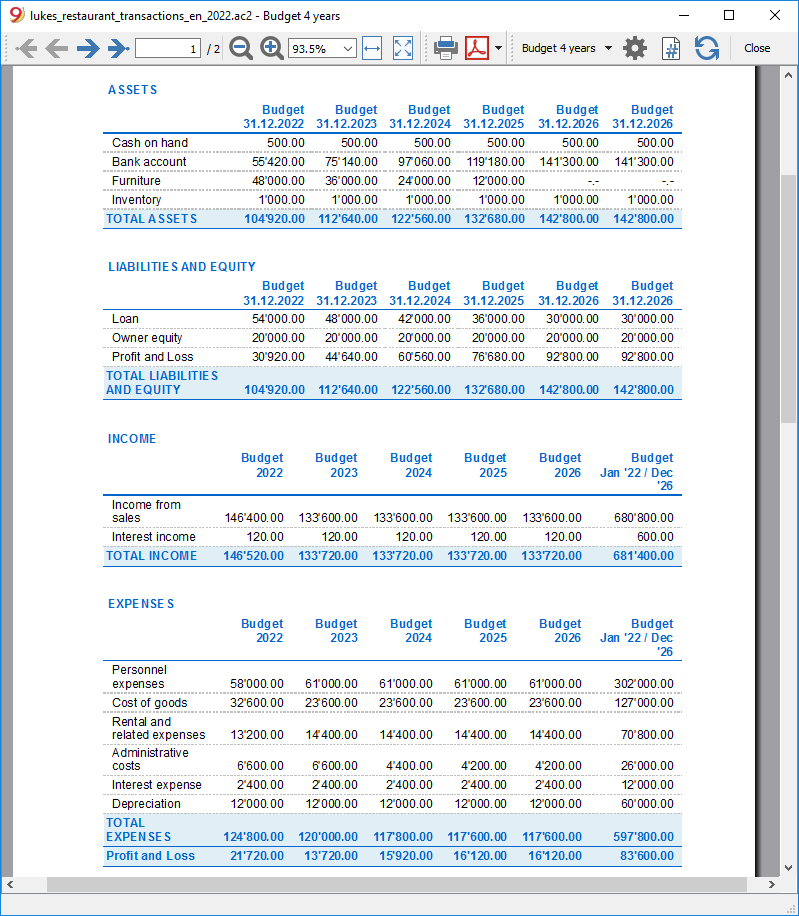The width and height of the screenshot is (799, 916).
Task: Minimize the preview window
Action: [x=684, y=15]
